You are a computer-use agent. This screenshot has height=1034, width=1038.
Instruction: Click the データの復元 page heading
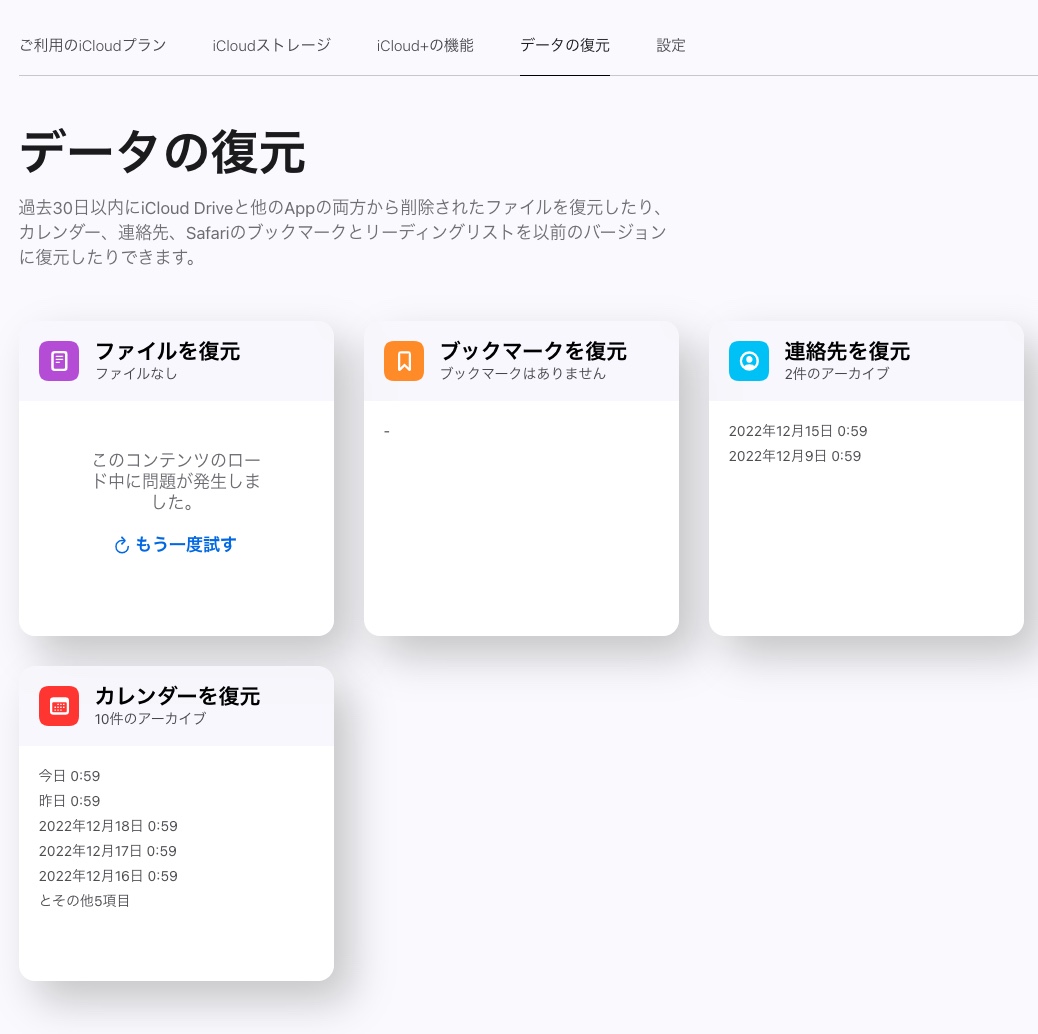pyautogui.click(x=162, y=152)
